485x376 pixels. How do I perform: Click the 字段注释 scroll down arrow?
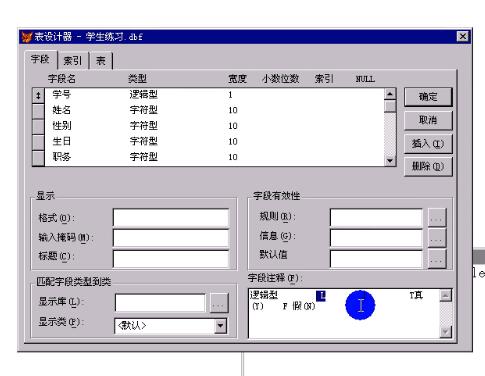(x=446, y=332)
